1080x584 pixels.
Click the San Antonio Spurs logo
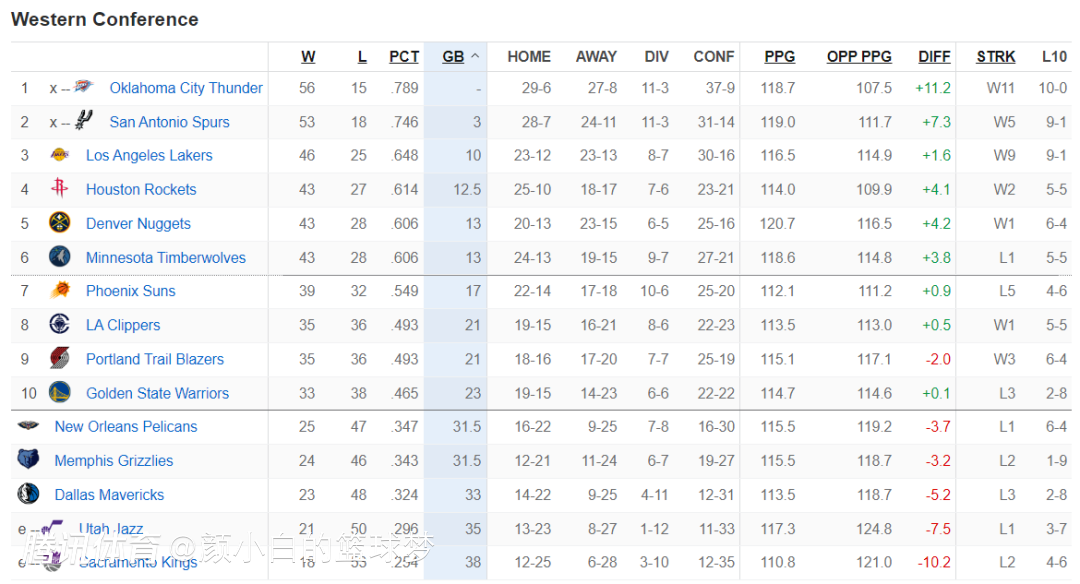83,122
